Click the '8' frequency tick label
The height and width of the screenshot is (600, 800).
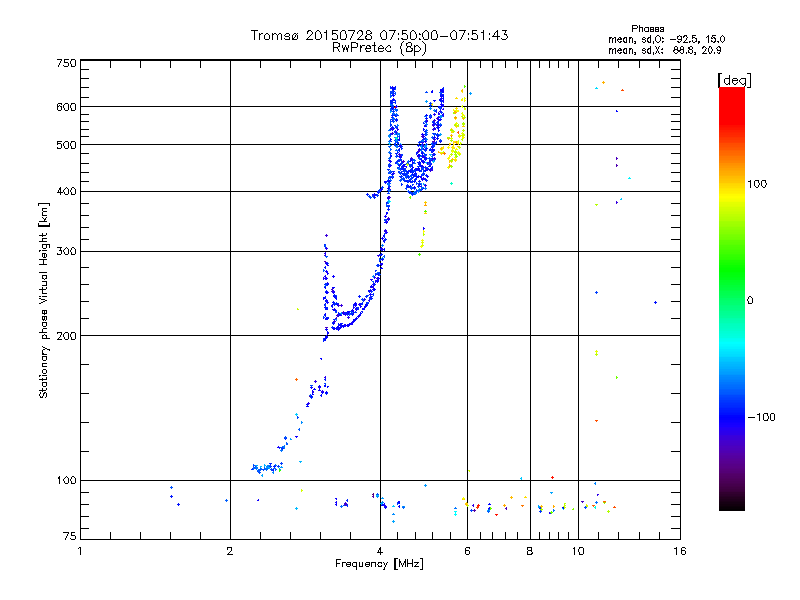[x=530, y=551]
